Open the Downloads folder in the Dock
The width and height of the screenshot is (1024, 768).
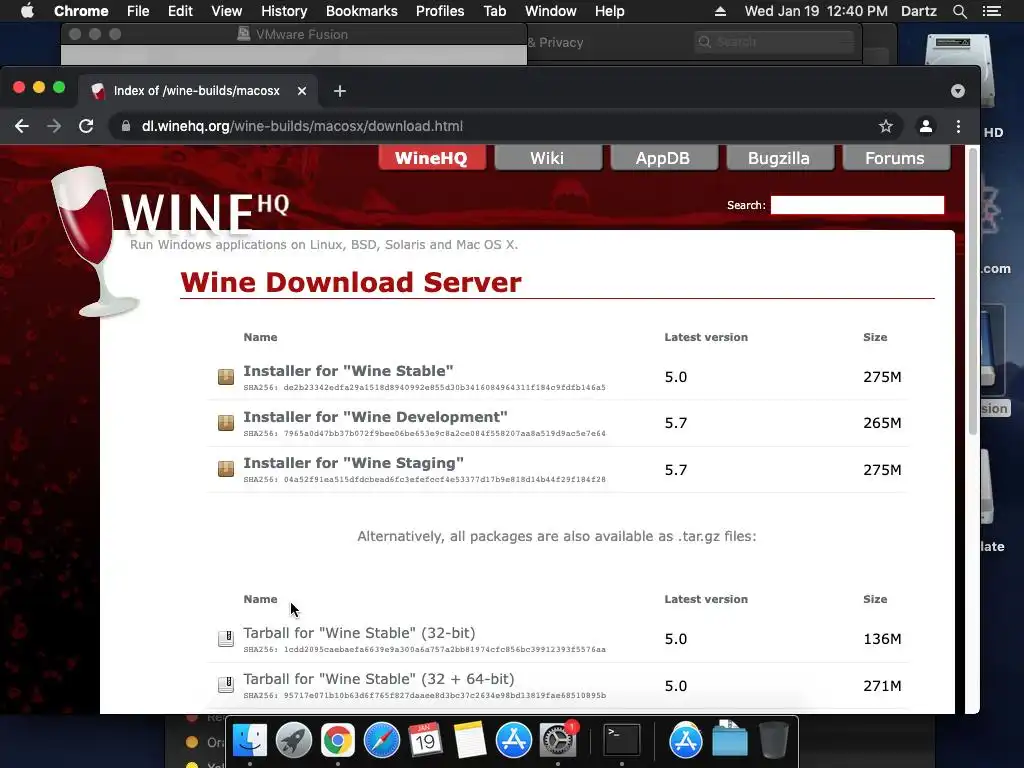(x=729, y=739)
